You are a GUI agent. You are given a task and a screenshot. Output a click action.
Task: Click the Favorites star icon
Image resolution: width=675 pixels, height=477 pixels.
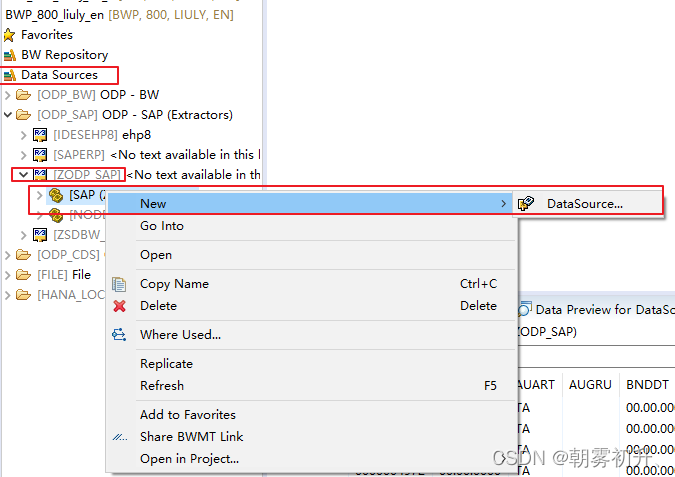[9, 35]
